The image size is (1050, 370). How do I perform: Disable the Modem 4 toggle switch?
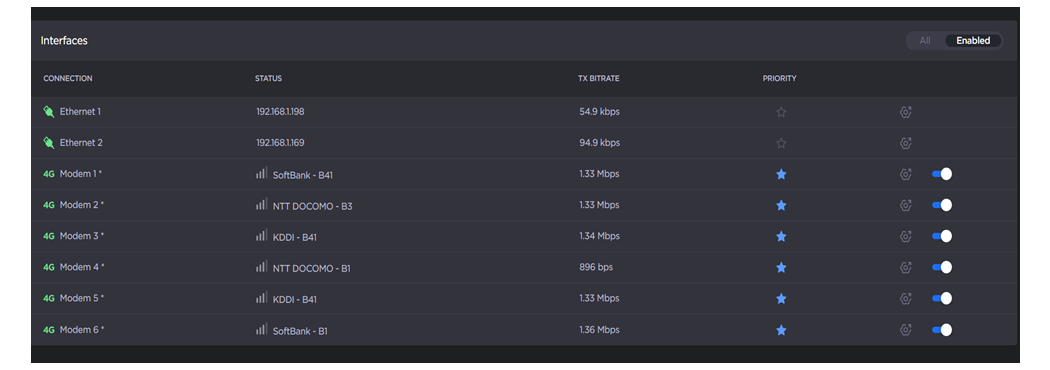pos(942,267)
